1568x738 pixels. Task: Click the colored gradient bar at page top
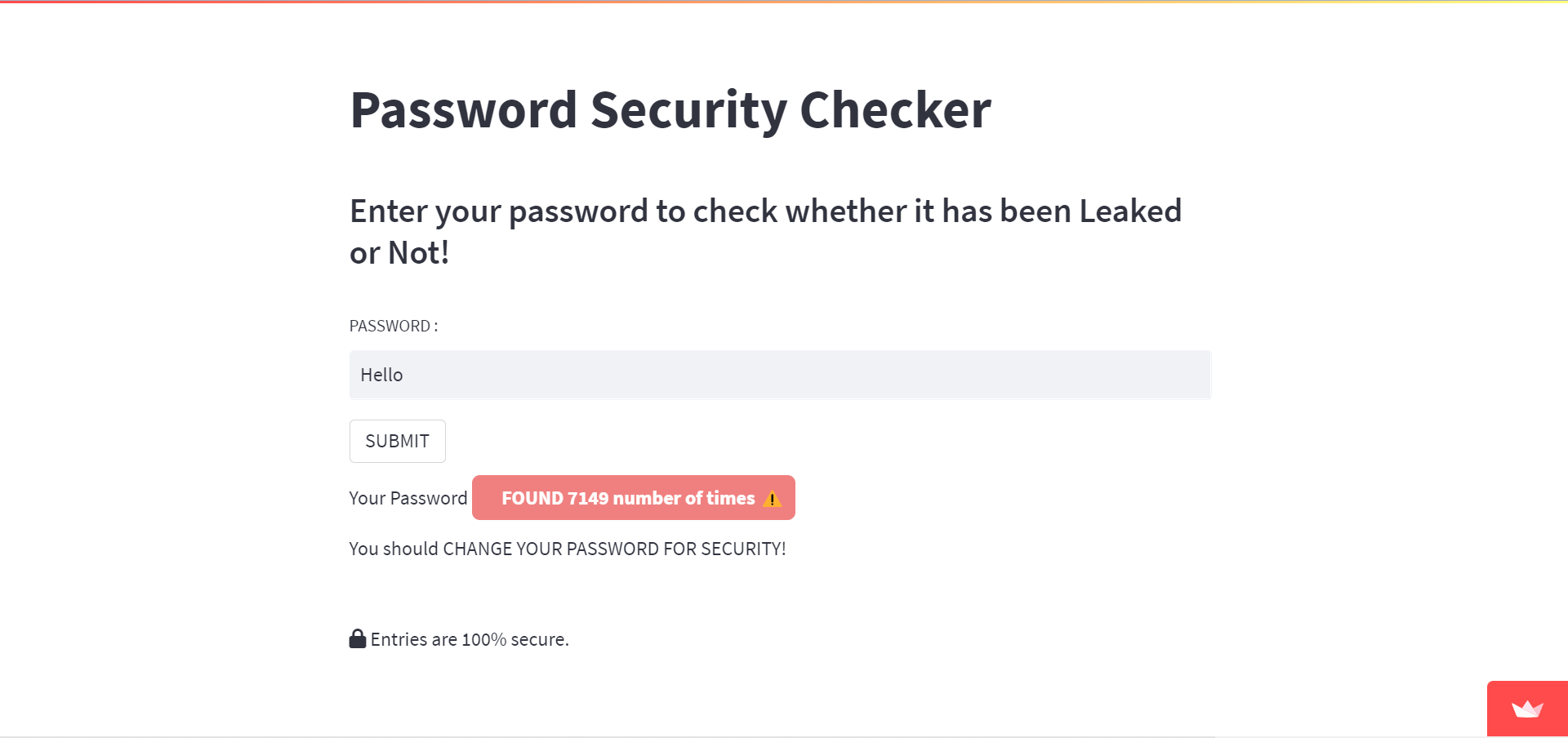click(784, 2)
